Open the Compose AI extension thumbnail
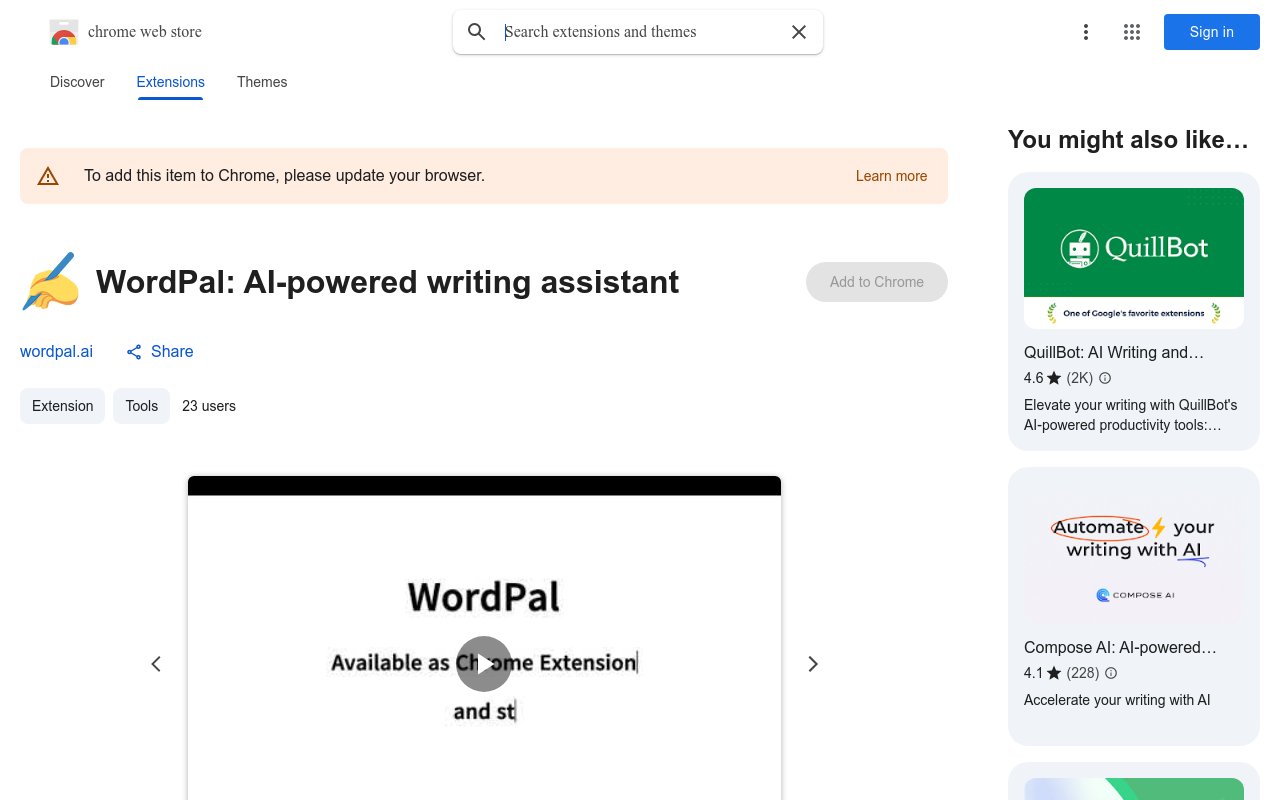 pos(1134,554)
